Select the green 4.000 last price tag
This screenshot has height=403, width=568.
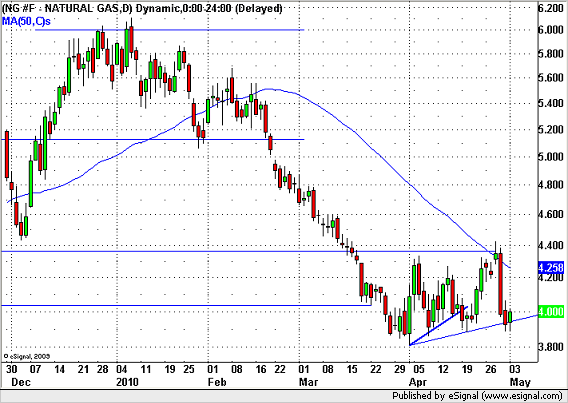point(551,312)
